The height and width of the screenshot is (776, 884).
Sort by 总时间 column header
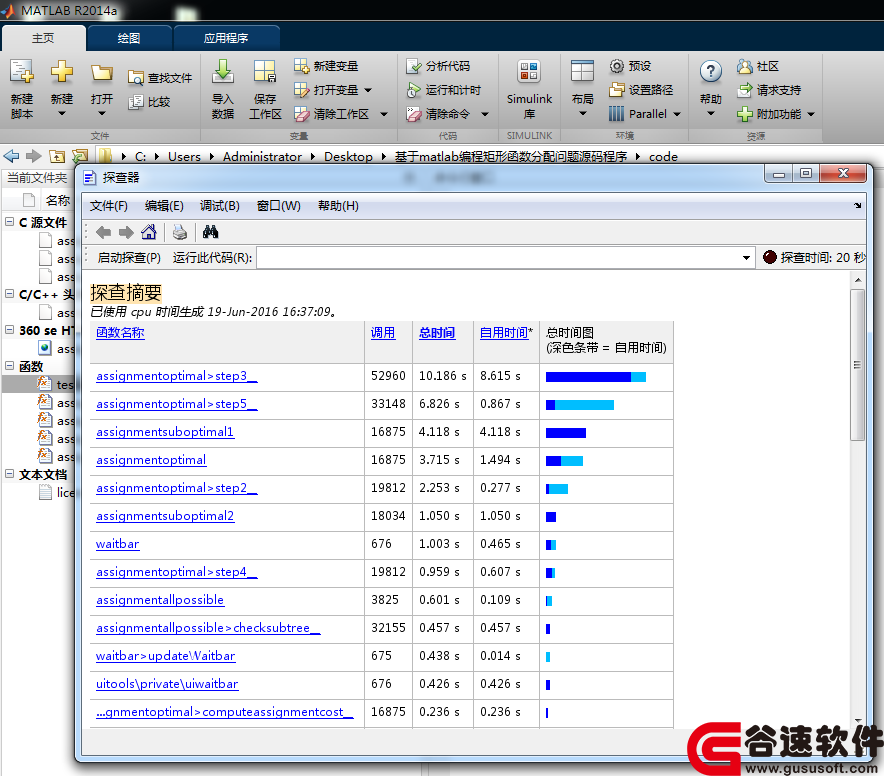pos(437,333)
